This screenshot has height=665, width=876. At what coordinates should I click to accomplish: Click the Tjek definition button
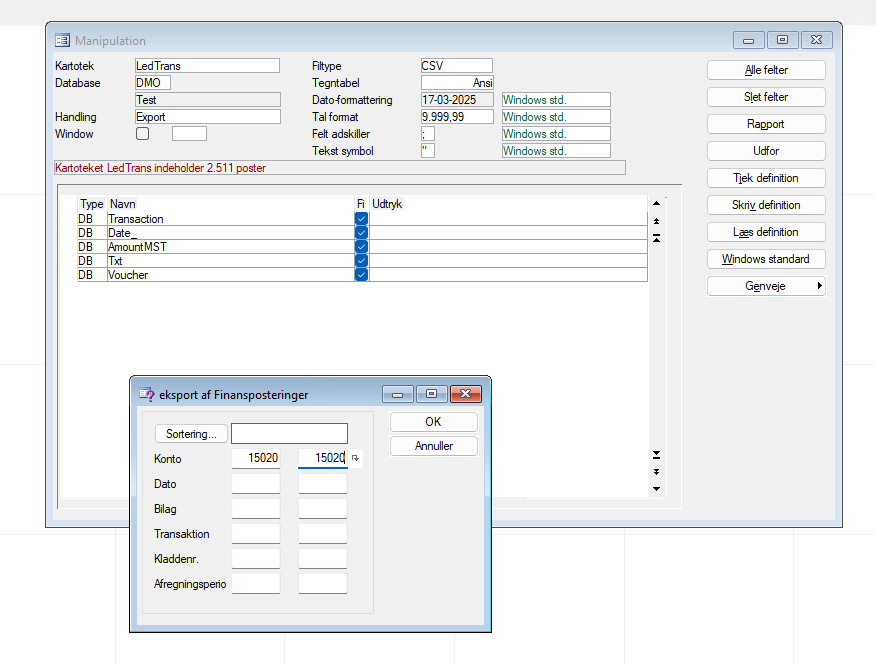coord(766,178)
